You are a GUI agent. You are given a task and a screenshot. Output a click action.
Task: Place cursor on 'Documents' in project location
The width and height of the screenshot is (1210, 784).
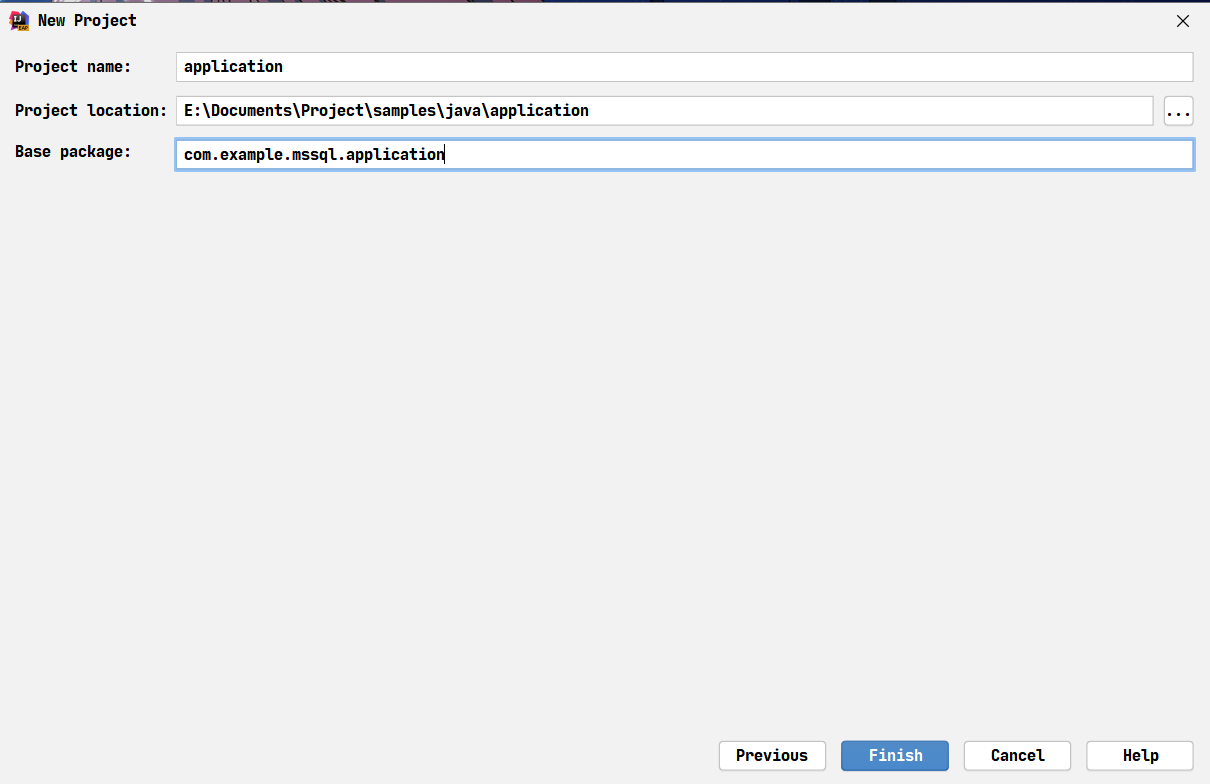(247, 111)
